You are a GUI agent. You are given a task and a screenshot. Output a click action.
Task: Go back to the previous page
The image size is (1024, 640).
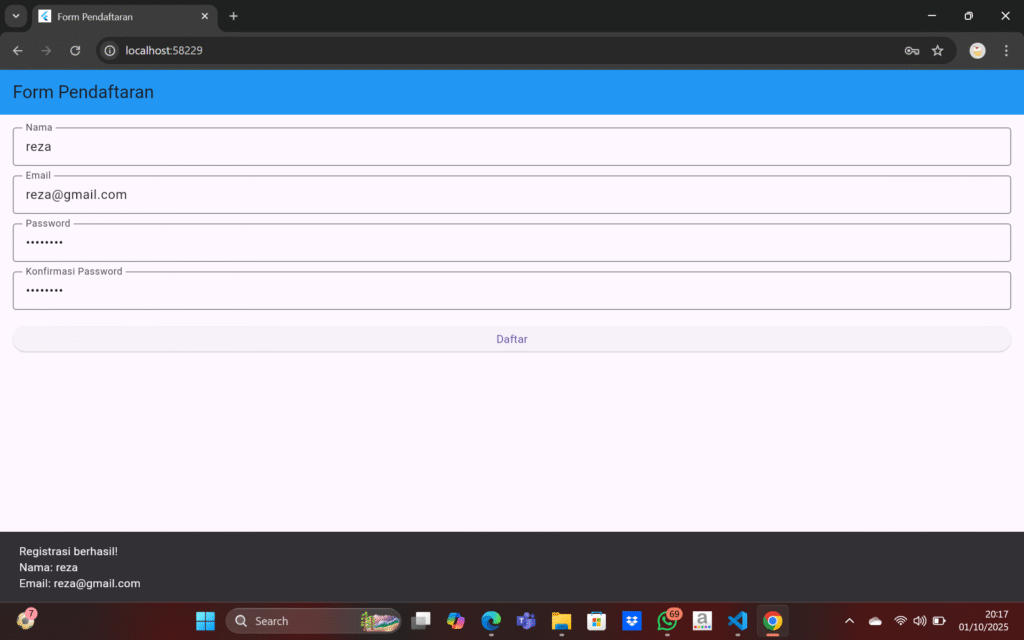[x=18, y=51]
